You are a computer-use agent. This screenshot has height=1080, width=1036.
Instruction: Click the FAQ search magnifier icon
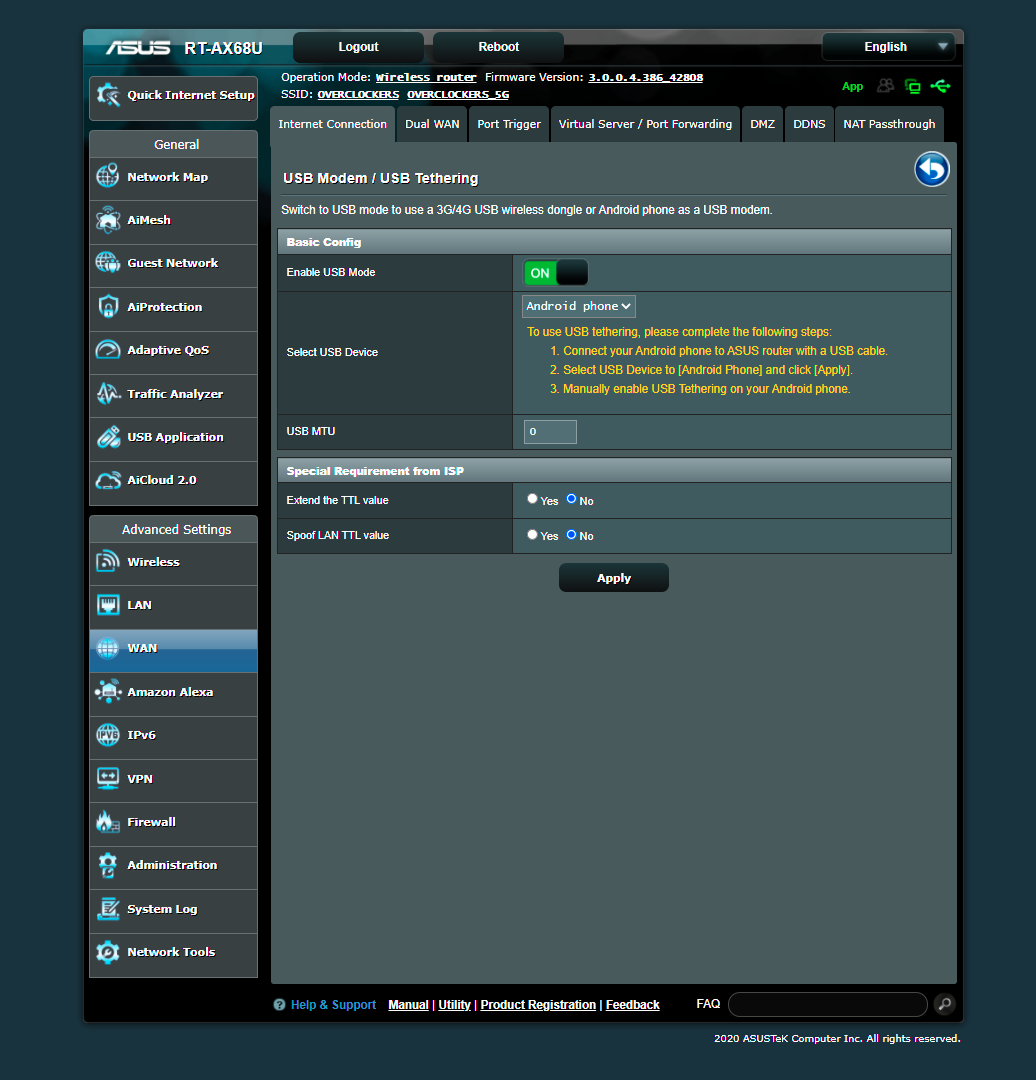(945, 1004)
